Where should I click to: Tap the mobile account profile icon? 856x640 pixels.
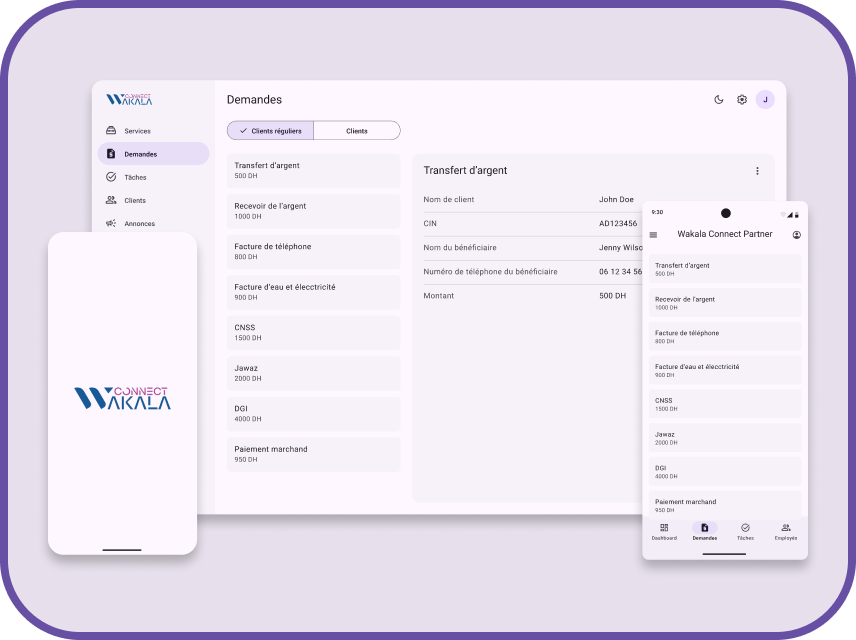tap(796, 235)
